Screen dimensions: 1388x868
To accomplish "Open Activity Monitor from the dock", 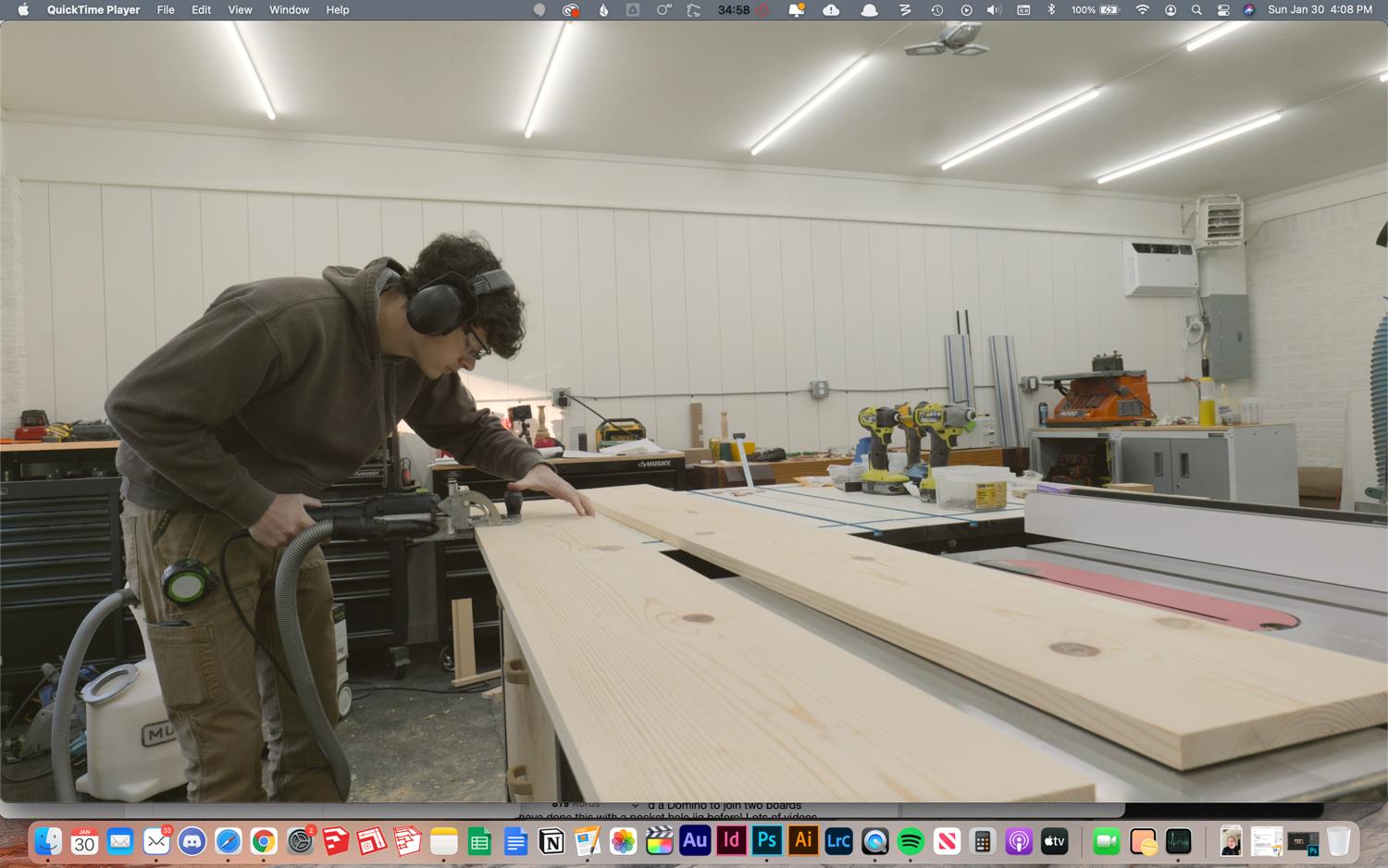I will tap(1179, 841).
